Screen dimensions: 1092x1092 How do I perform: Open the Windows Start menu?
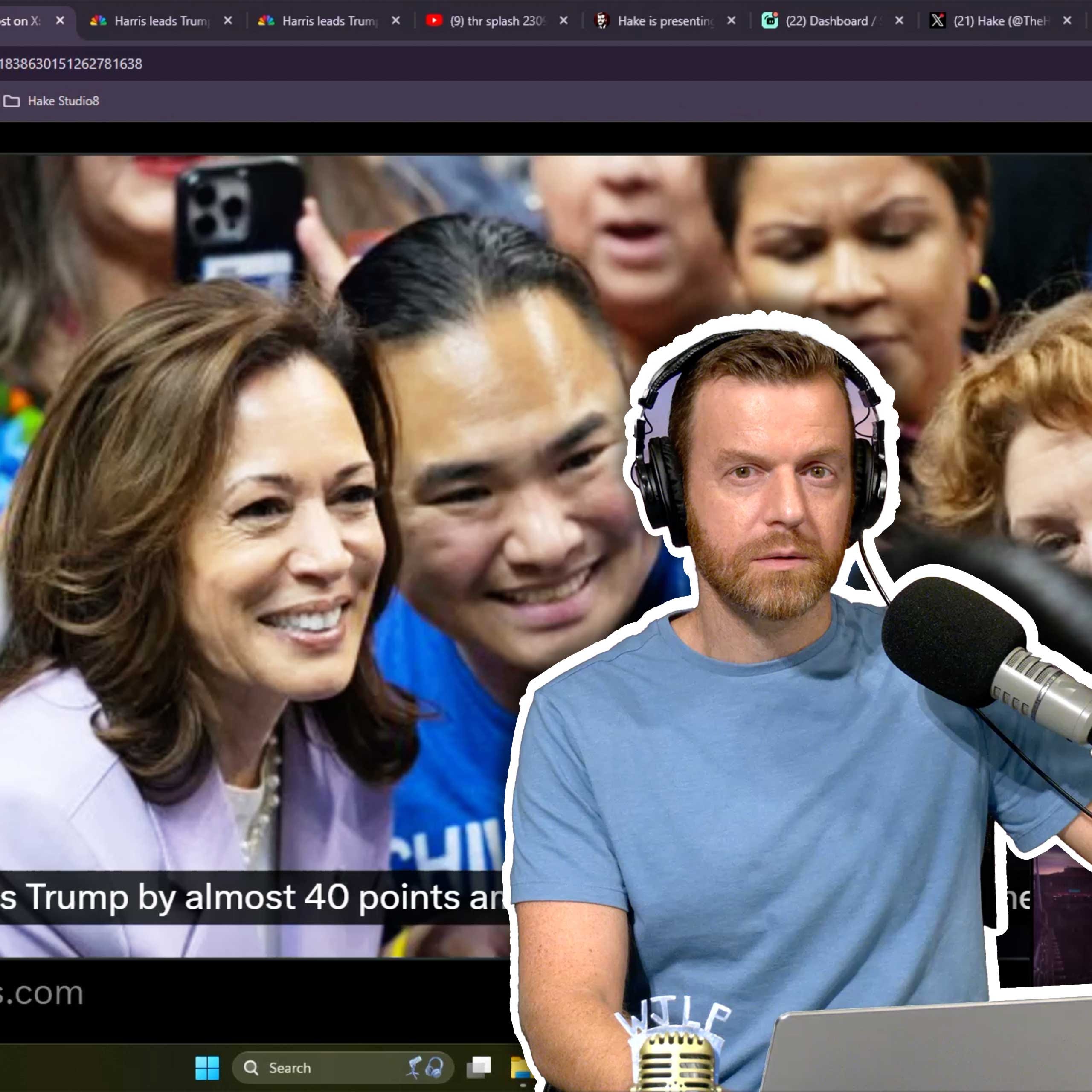(x=207, y=1068)
